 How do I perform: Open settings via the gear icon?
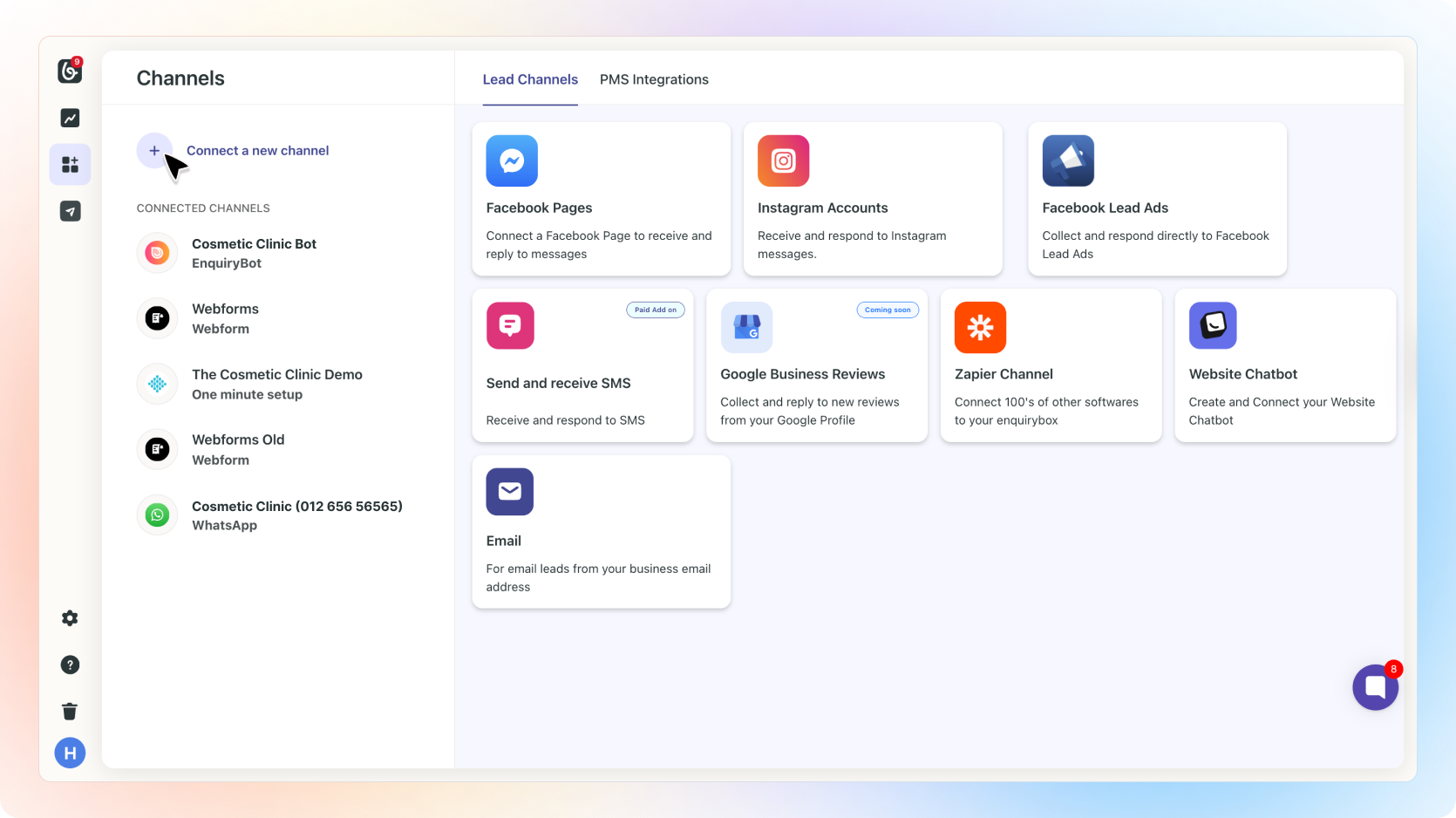click(70, 618)
